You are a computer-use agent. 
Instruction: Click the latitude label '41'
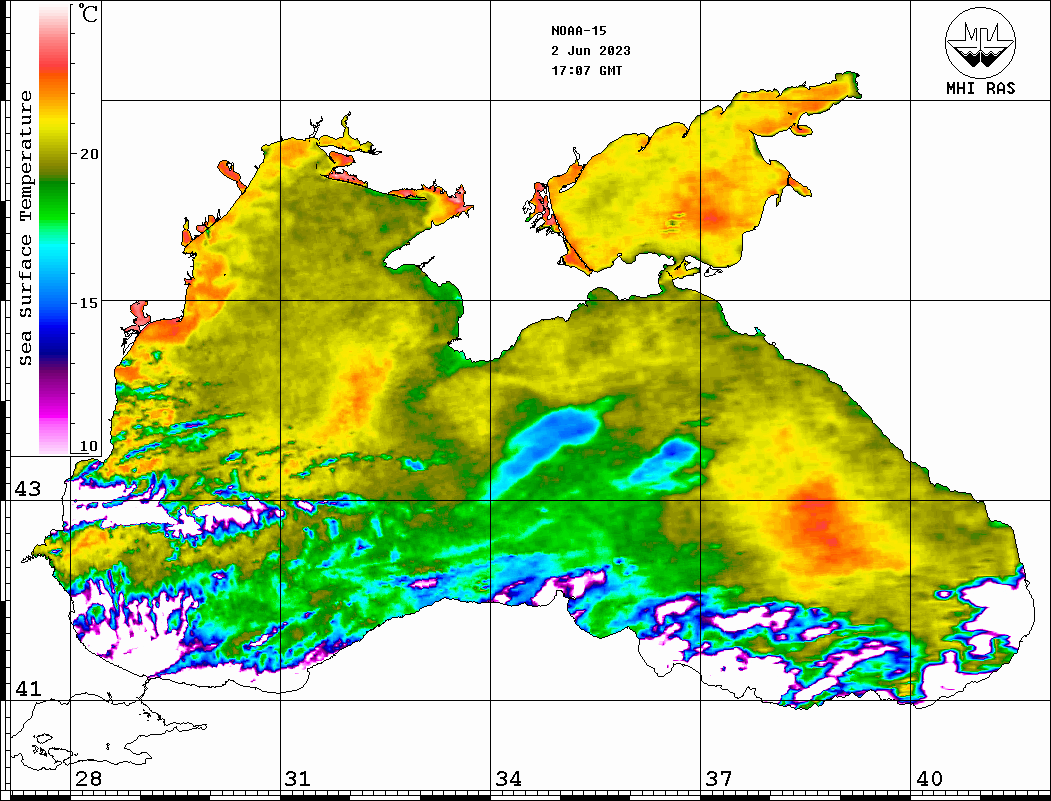pyautogui.click(x=28, y=689)
